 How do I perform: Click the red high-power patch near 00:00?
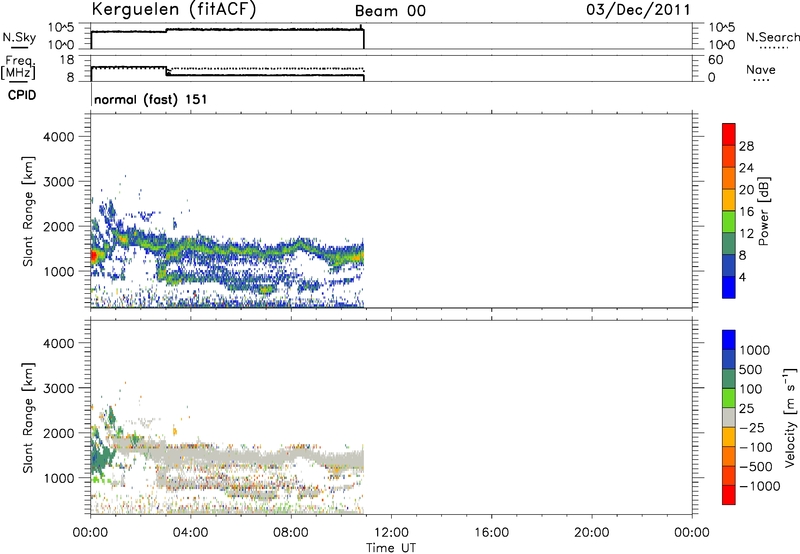point(94,256)
